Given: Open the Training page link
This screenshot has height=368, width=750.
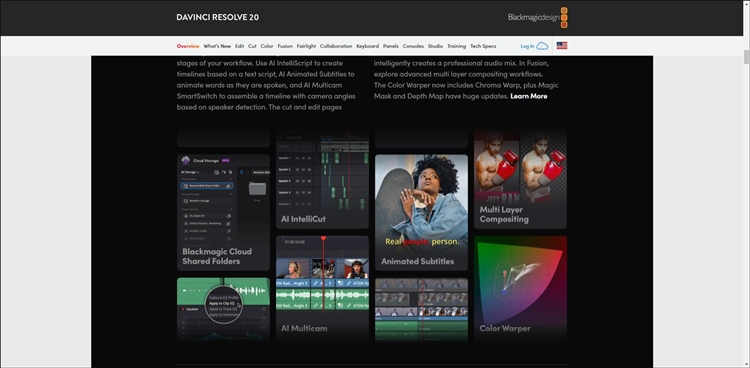Looking at the screenshot, I should pos(456,46).
